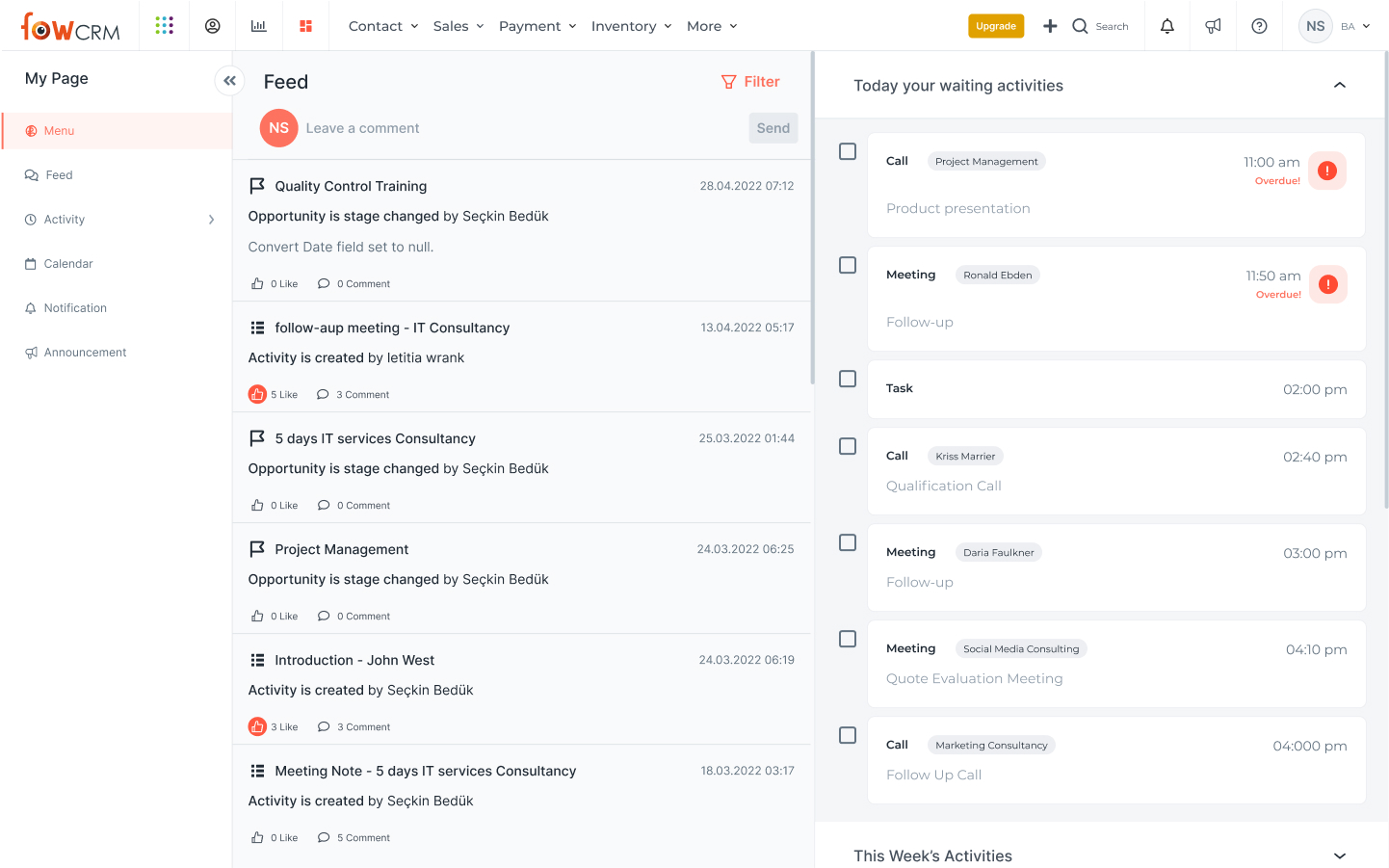Check the Social Media Consulting meeting checkbox

848,639
